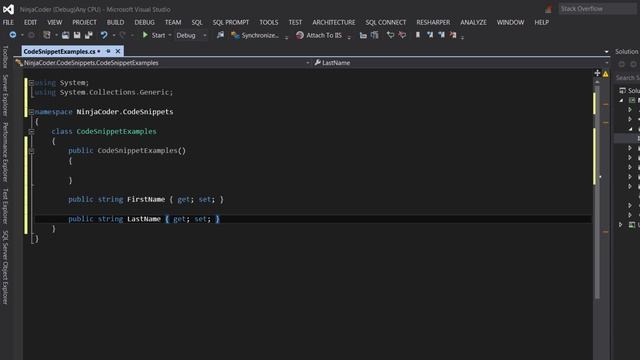Image resolution: width=640 pixels, height=360 pixels.
Task: Click the Navigate Backward arrow icon
Action: click(x=13, y=35)
